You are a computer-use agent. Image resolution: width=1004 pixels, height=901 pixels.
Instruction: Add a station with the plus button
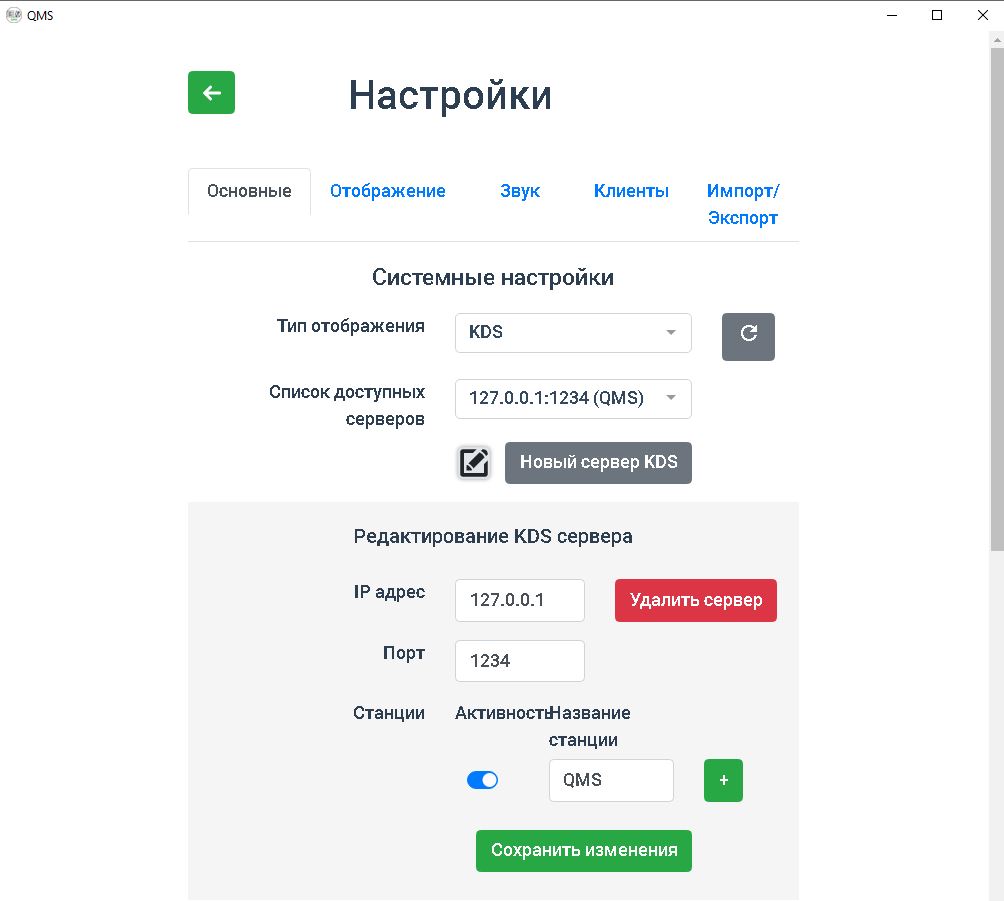tap(723, 780)
